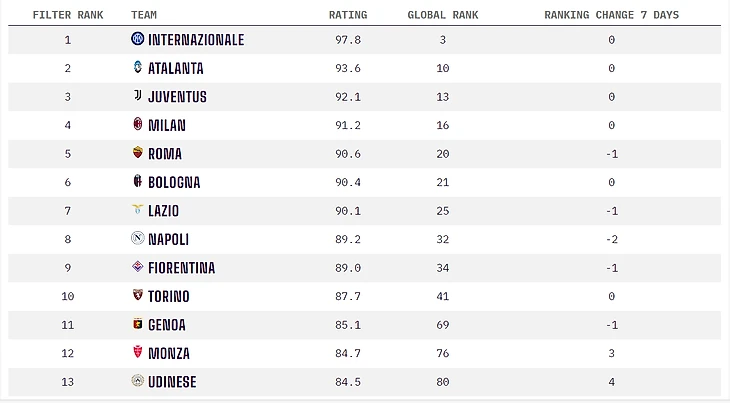Click the Filter Rank column header
730x403 pixels.
tap(68, 15)
